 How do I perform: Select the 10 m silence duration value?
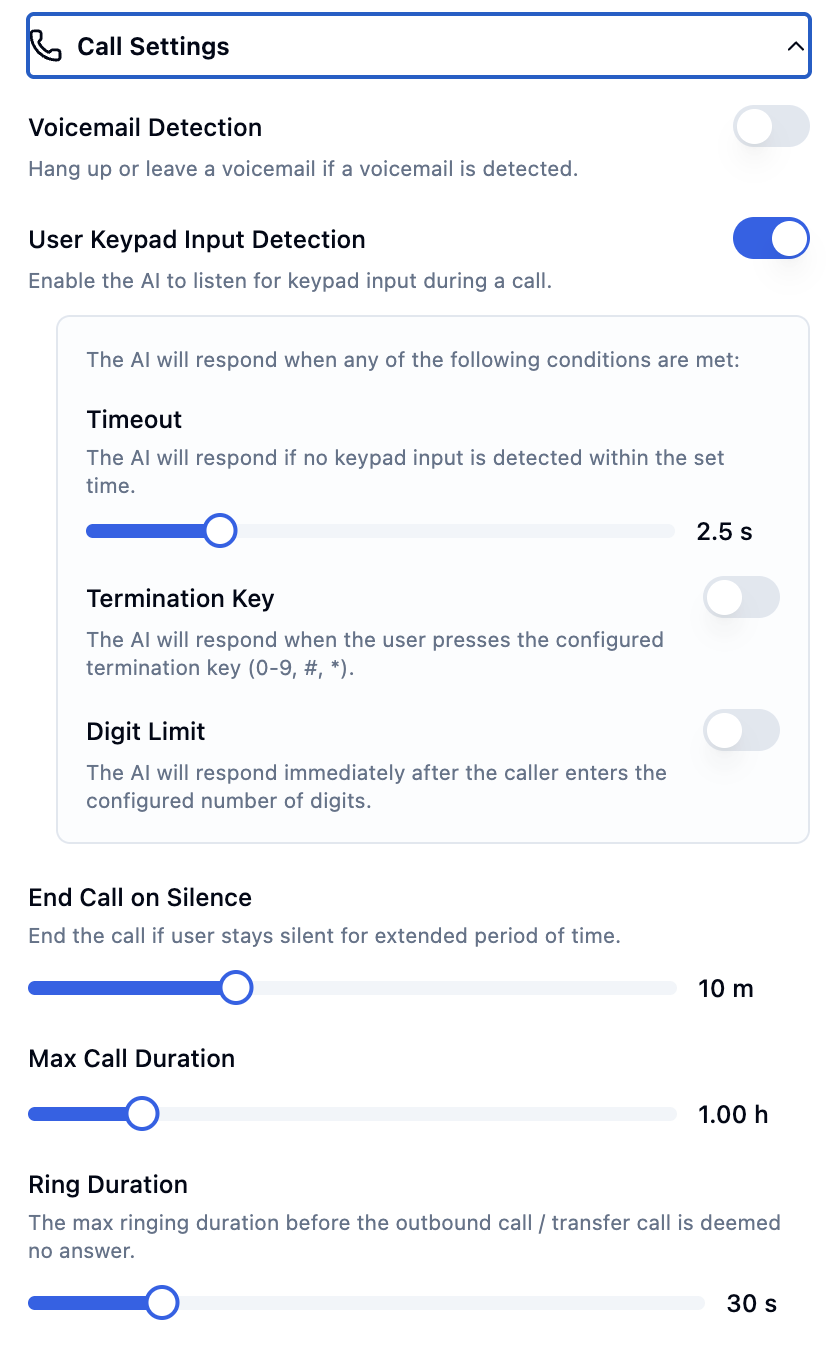pos(725,988)
